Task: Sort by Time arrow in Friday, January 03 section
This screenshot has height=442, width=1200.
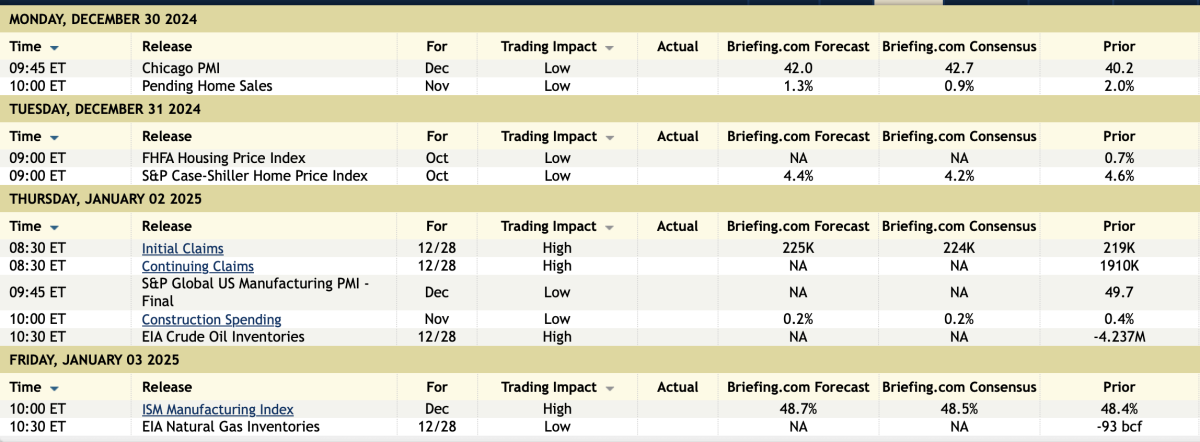Action: [54, 388]
